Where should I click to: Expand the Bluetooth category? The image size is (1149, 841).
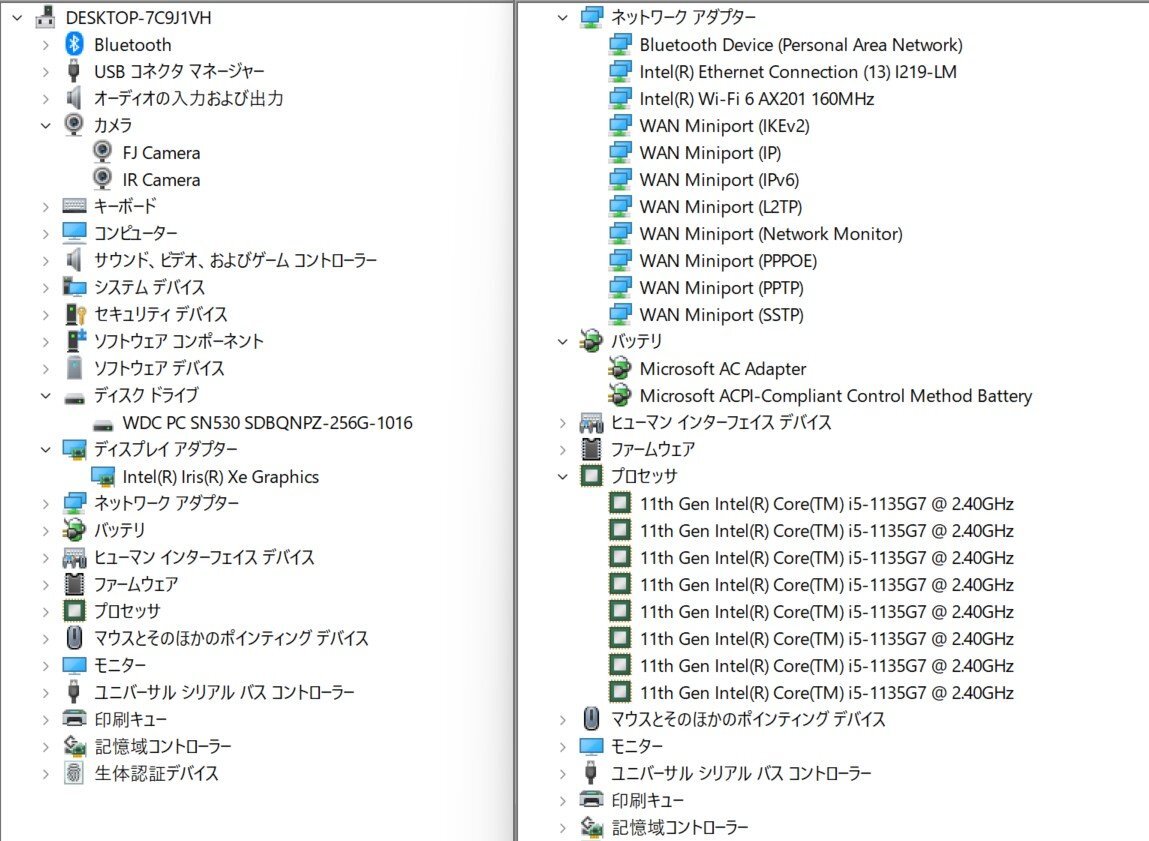pos(45,45)
